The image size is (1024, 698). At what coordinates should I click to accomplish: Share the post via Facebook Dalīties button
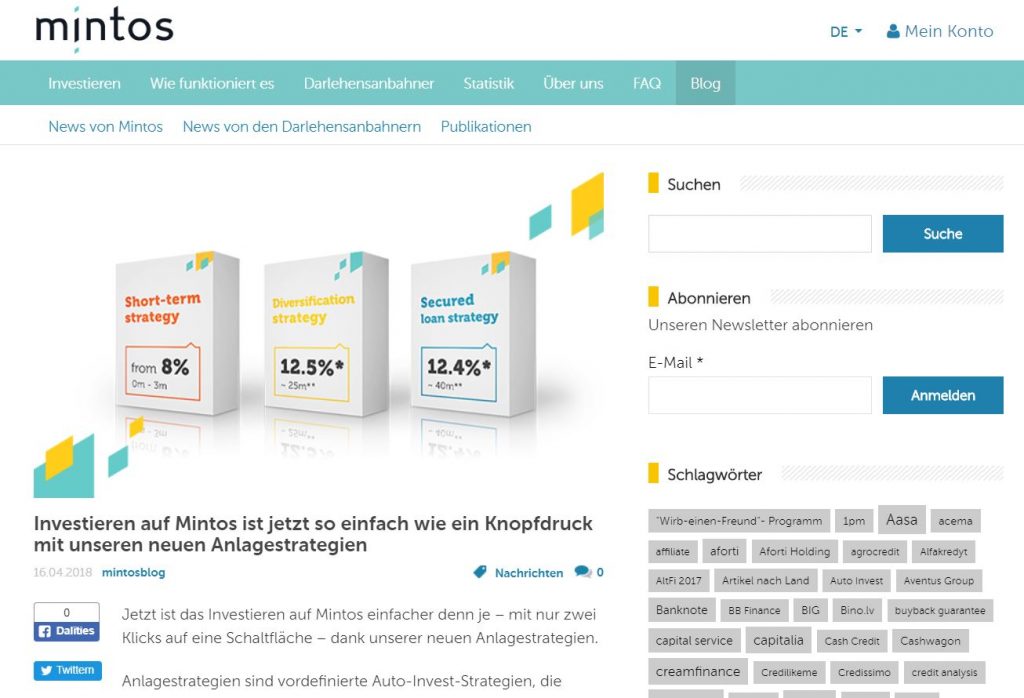67,631
